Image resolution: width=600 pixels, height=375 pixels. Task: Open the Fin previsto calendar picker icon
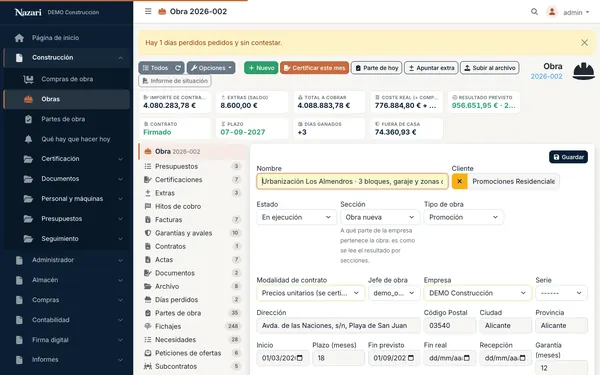(x=411, y=358)
